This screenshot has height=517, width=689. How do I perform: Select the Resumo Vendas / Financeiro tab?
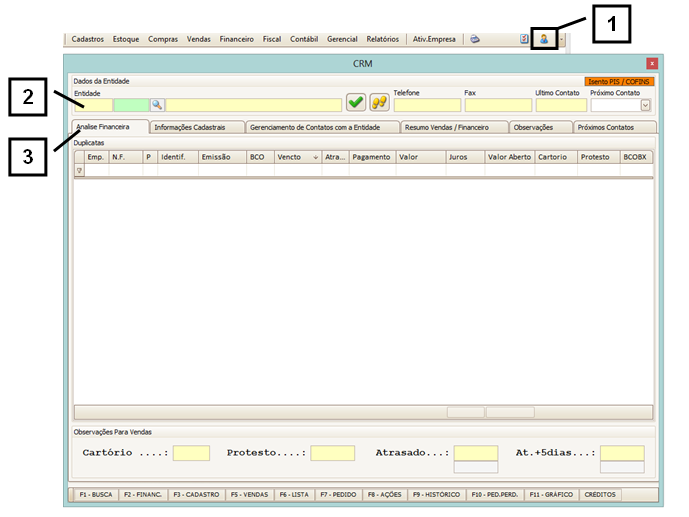[x=453, y=127]
